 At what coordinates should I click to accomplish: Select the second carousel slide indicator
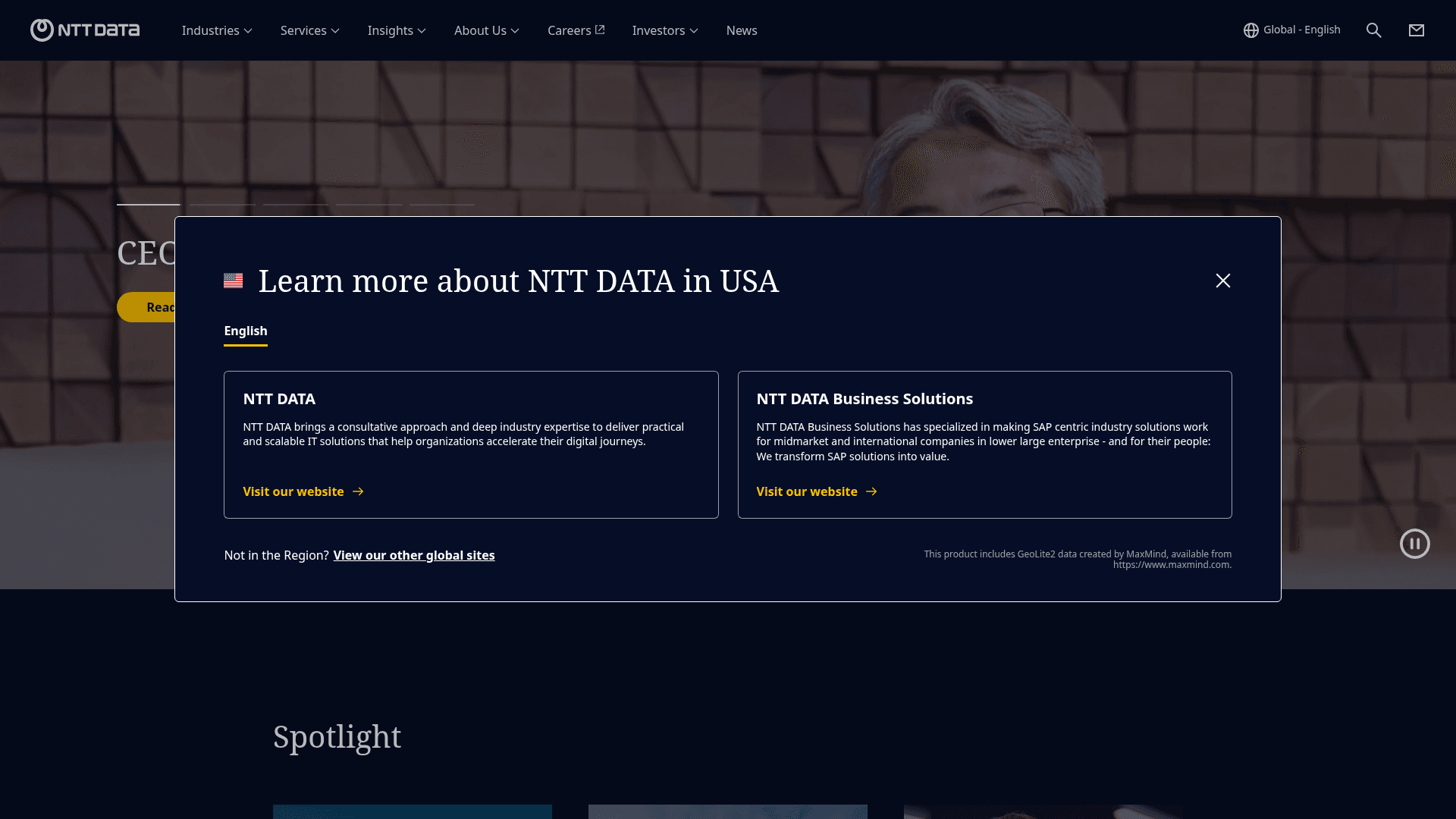pyautogui.click(x=221, y=206)
